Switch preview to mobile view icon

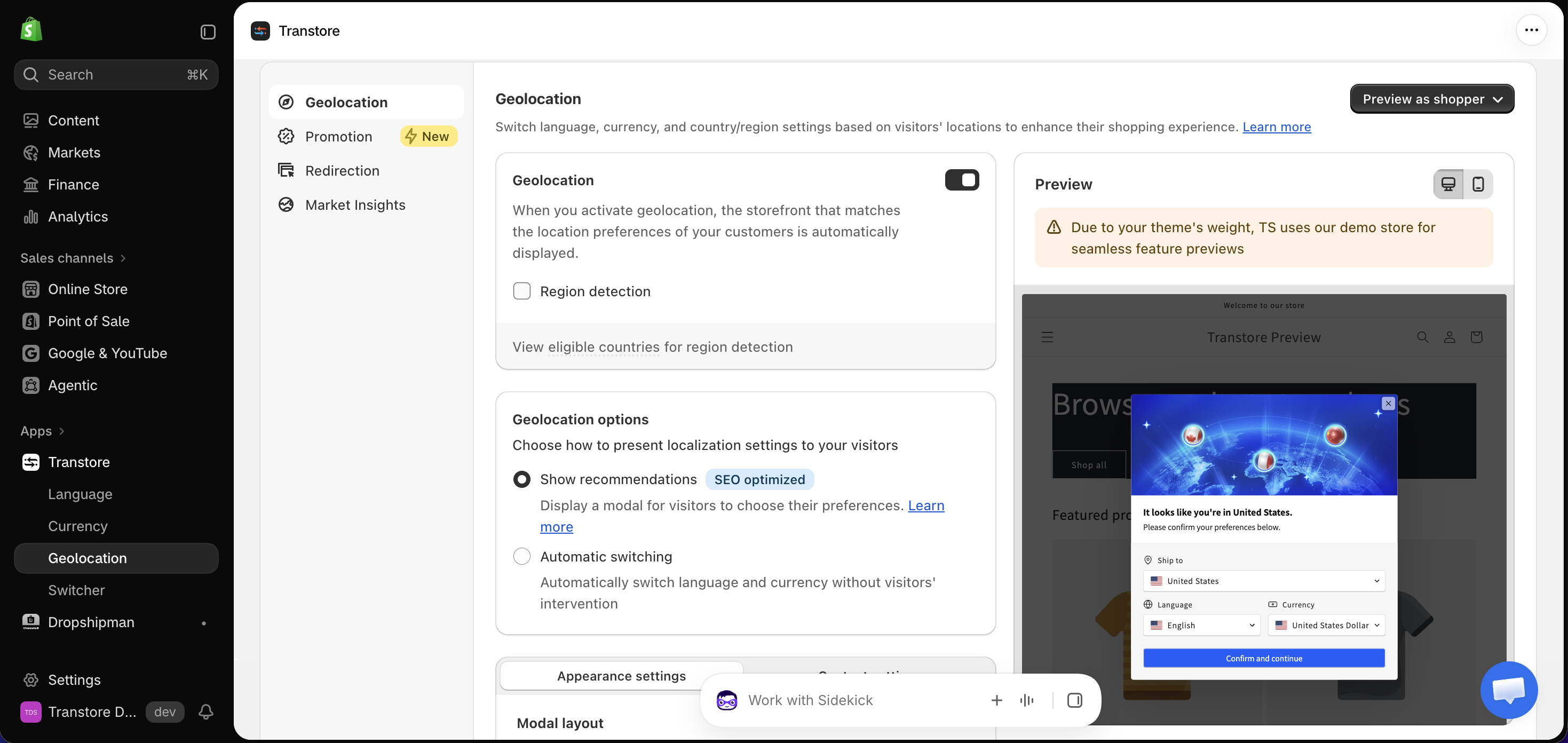click(x=1478, y=184)
